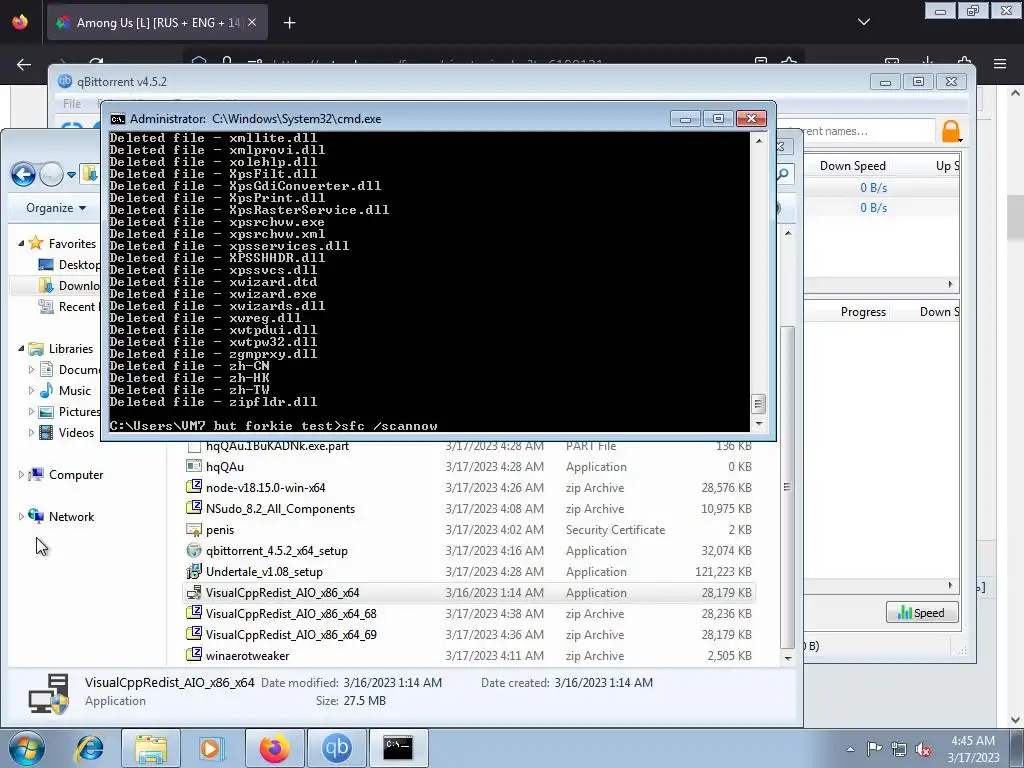This screenshot has width=1024, height=768.
Task: Click the Explorer Back arrow button
Action: [x=24, y=174]
